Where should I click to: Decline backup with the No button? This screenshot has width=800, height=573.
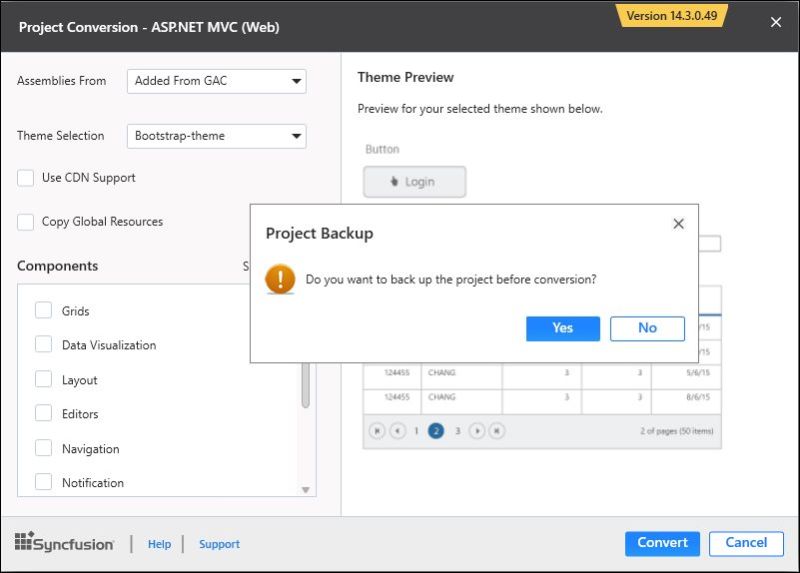click(x=647, y=328)
